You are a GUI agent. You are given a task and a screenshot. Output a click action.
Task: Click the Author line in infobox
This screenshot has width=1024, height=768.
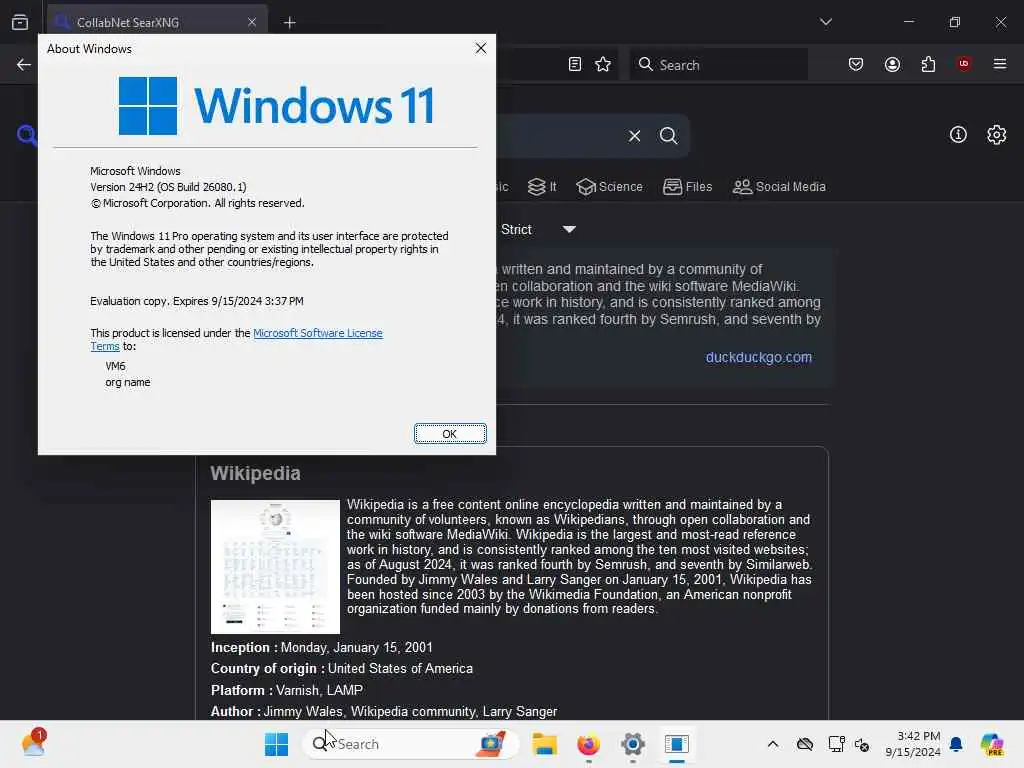(384, 711)
